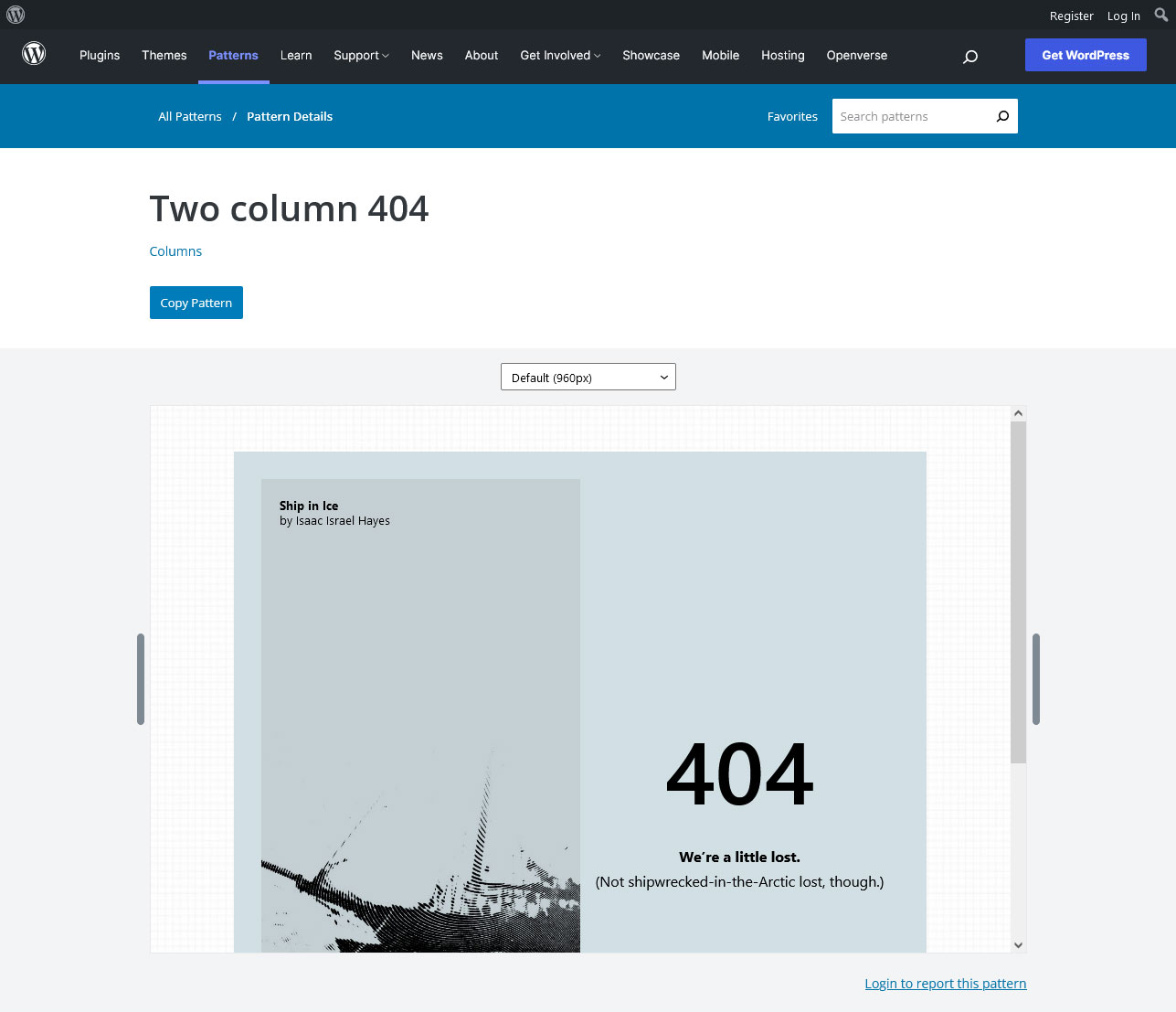Click preview scrollbar down arrow

point(1018,945)
